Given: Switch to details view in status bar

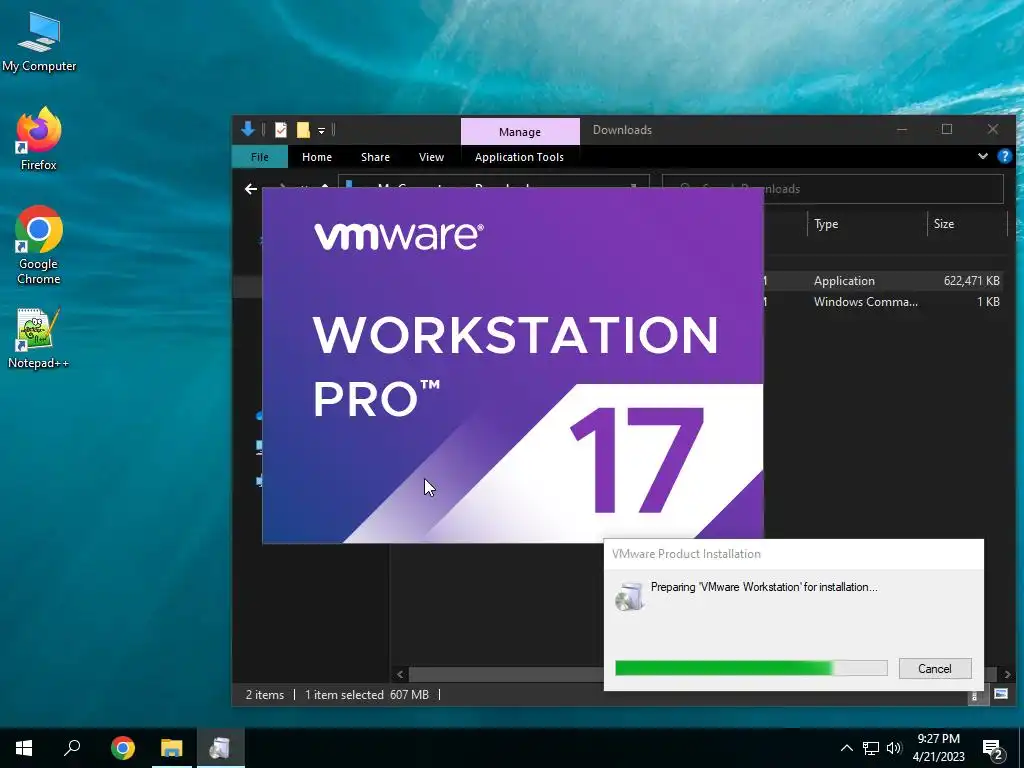Looking at the screenshot, I should [x=975, y=696].
